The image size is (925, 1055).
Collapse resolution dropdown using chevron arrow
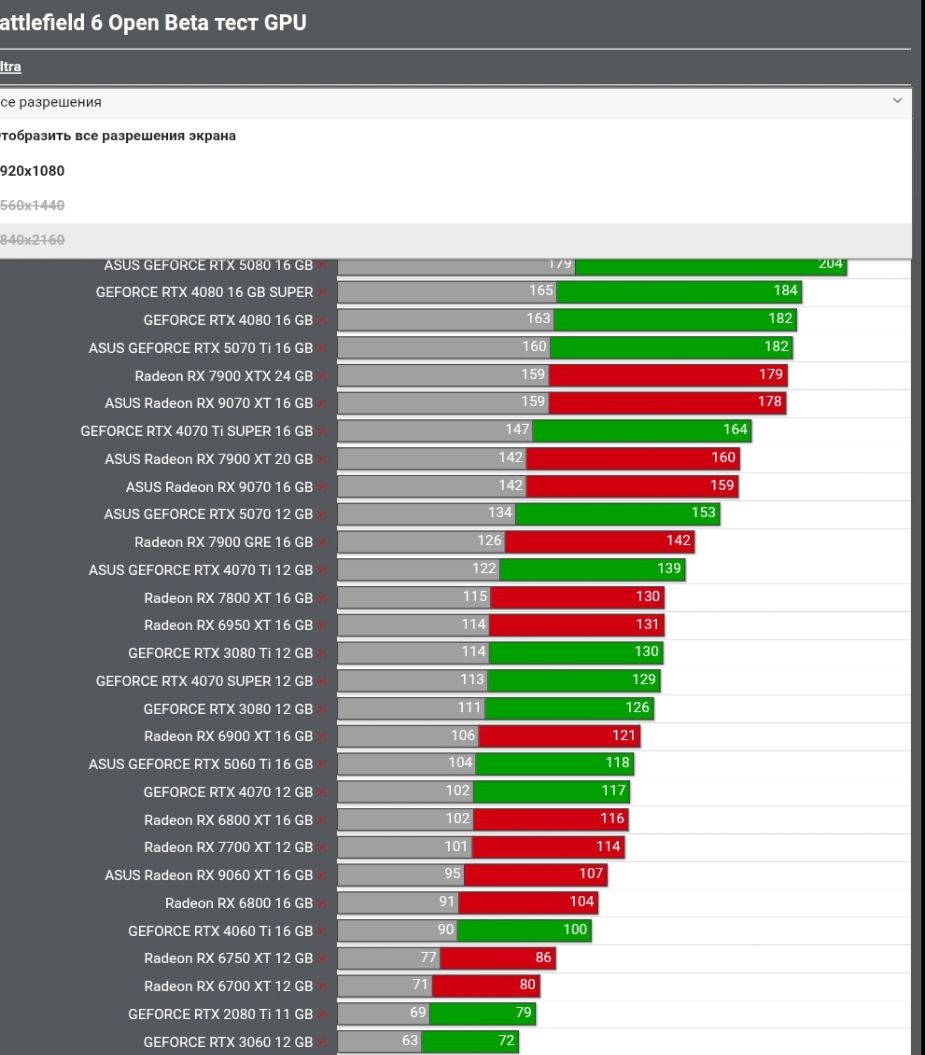pyautogui.click(x=897, y=101)
